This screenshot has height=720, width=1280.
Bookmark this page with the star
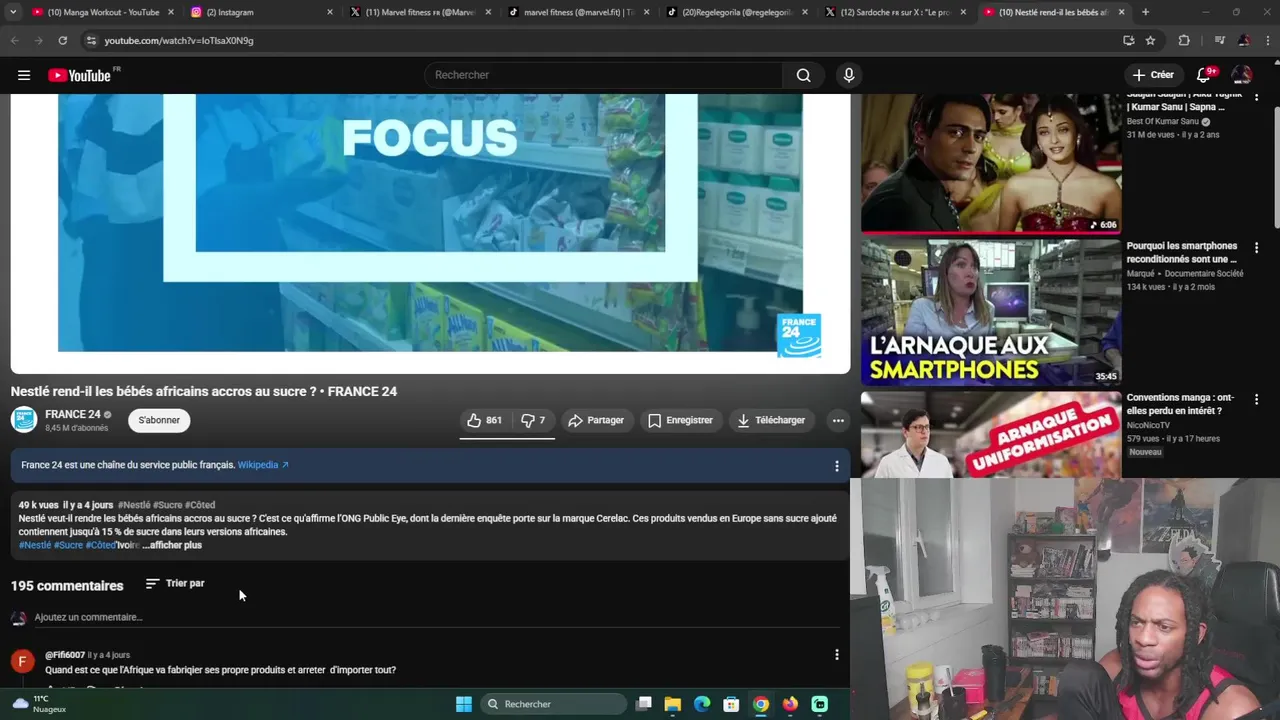pyautogui.click(x=1151, y=40)
